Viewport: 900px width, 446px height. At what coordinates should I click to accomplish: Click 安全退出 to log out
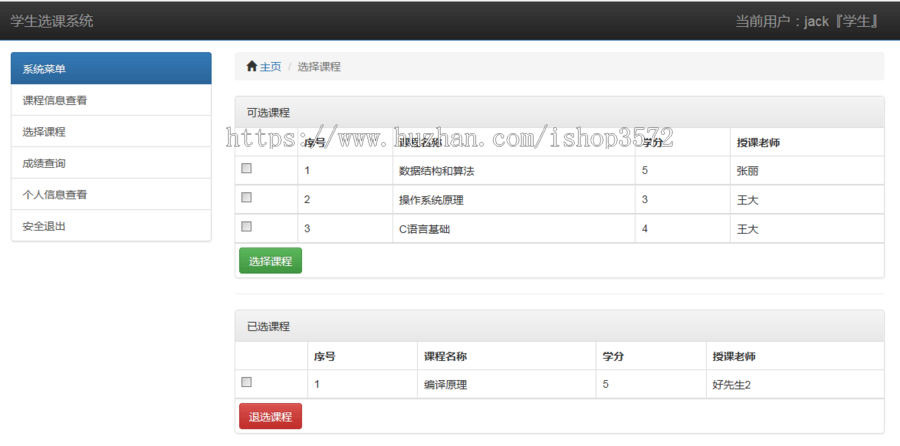(111, 226)
